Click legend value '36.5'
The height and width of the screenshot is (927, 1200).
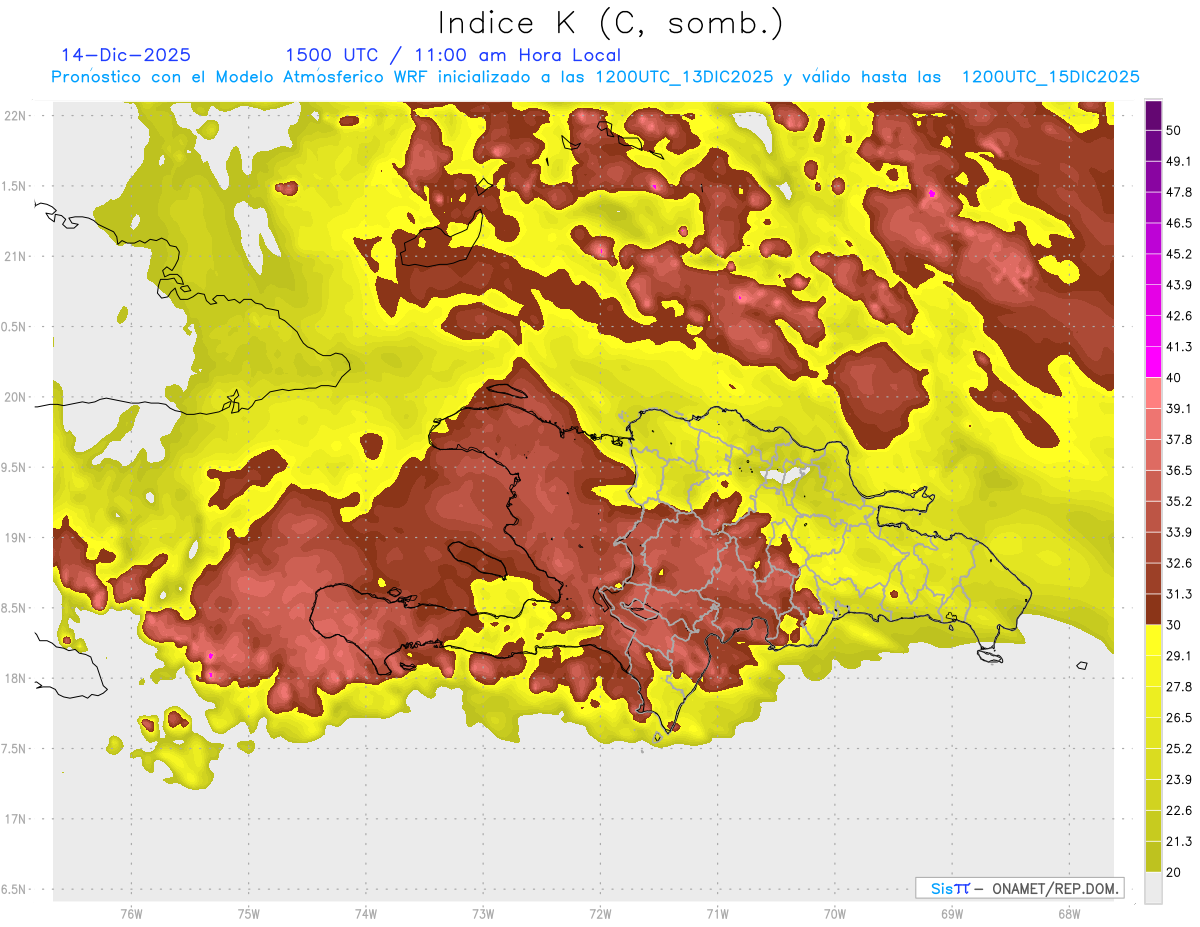tap(1178, 470)
